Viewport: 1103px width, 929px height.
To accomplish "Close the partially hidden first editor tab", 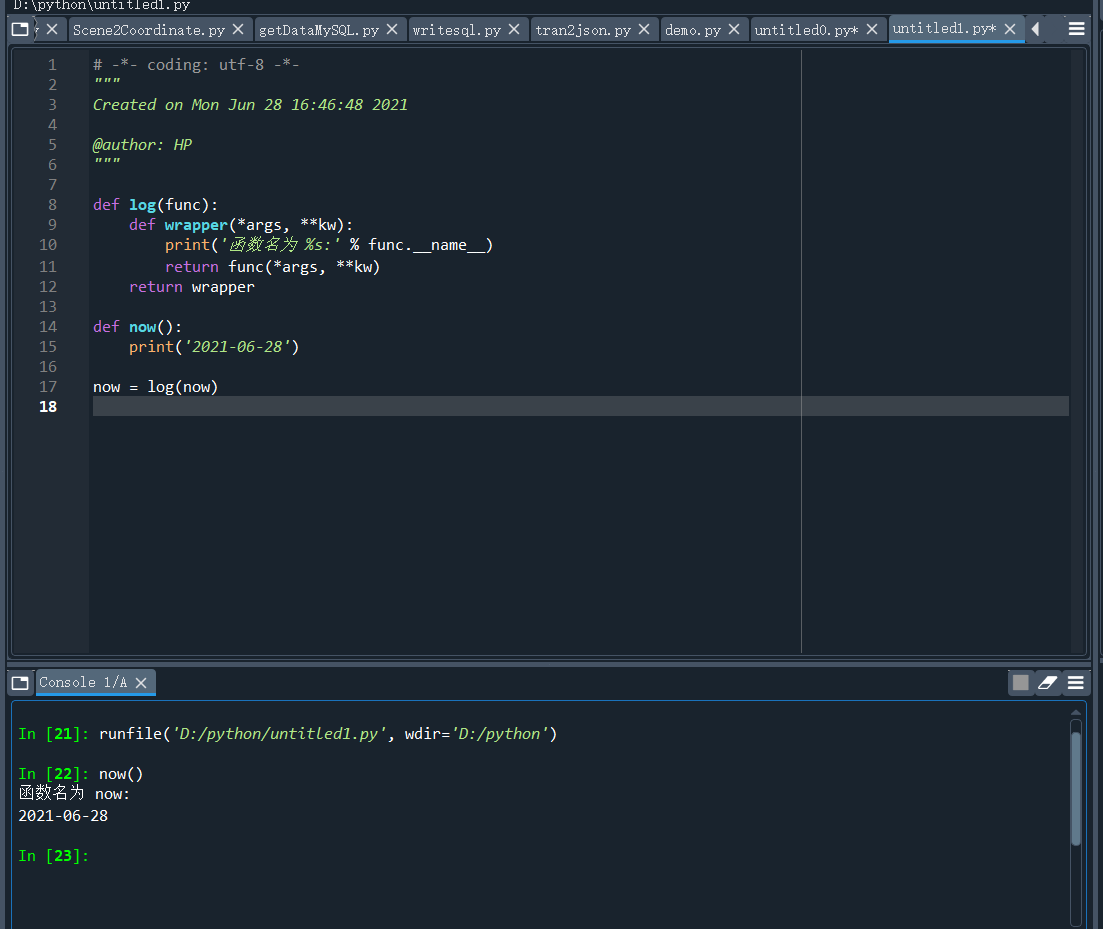I will click(52, 30).
